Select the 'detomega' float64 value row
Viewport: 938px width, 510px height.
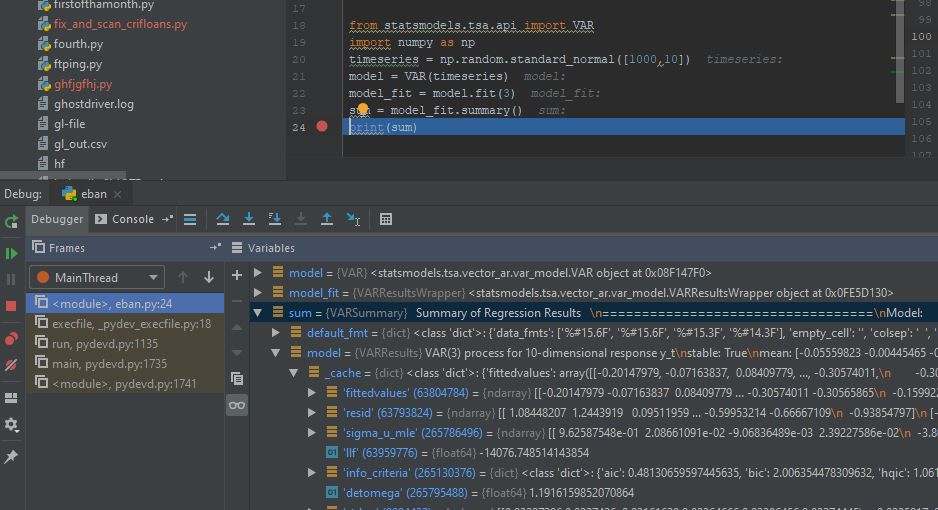tap(594, 493)
